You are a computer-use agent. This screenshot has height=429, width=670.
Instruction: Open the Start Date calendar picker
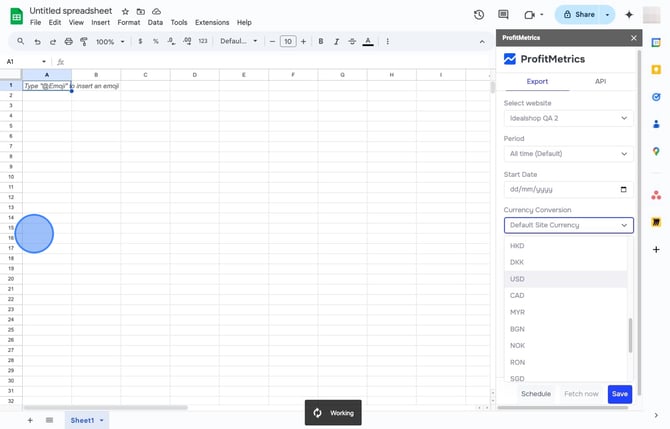tap(623, 189)
